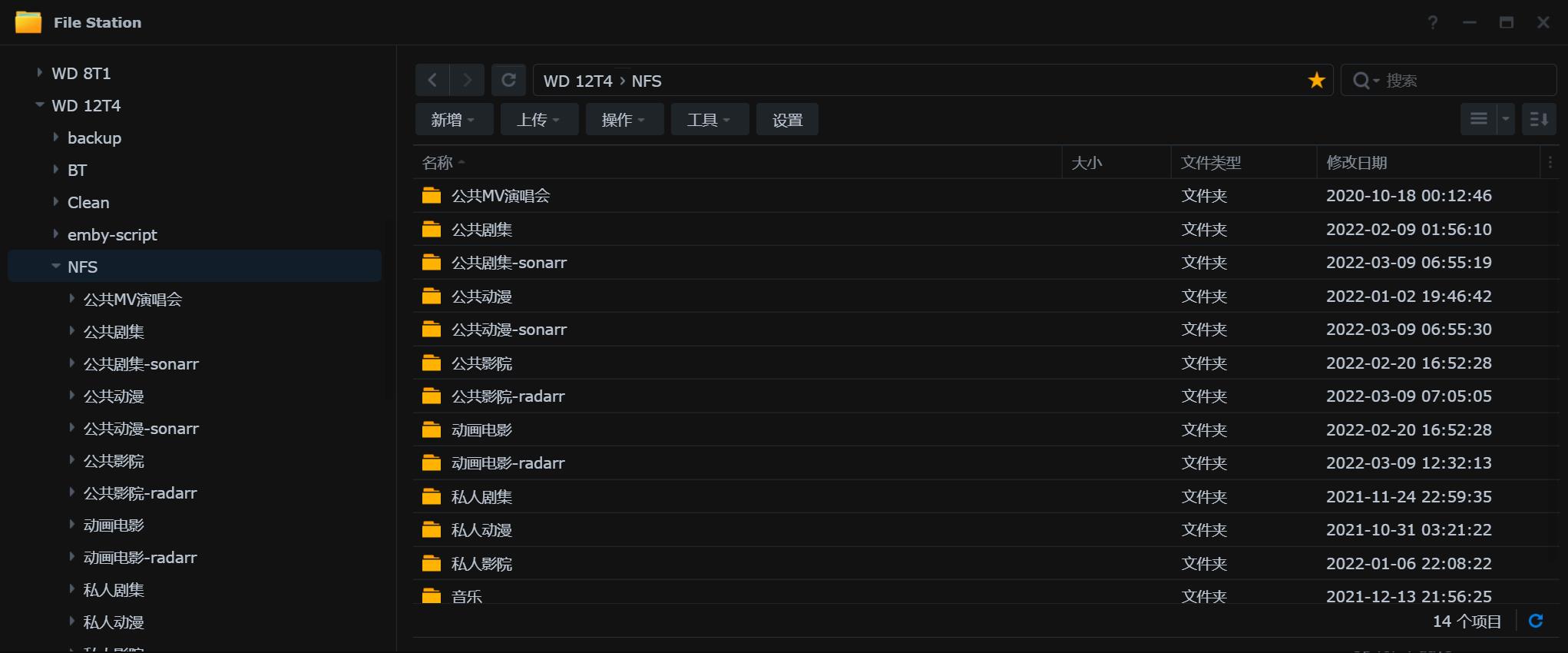
Task: Switch to list view mode icon
Action: (x=1478, y=119)
